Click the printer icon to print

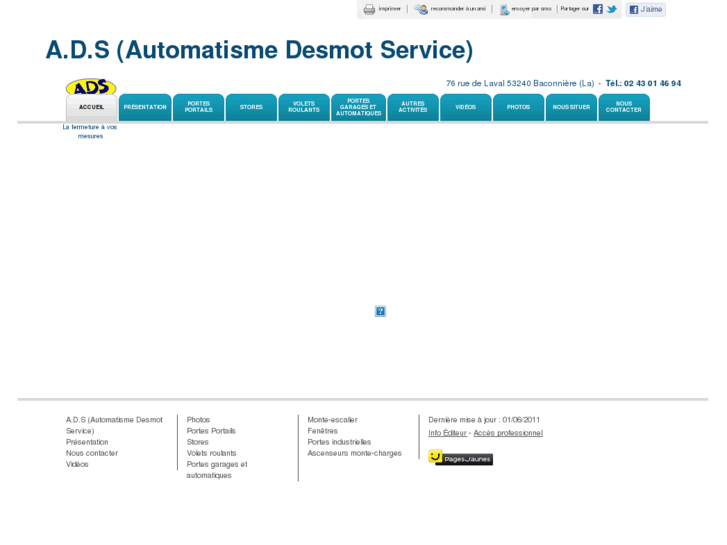point(369,9)
